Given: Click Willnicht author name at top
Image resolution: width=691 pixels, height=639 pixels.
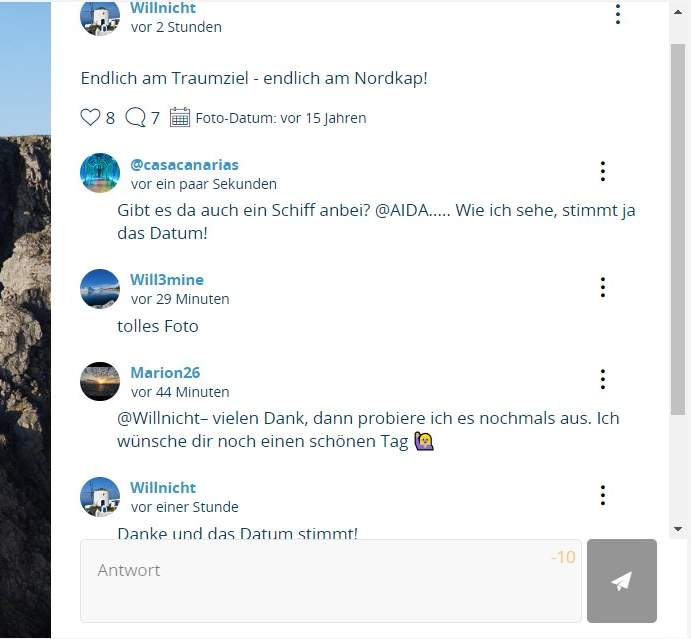Looking at the screenshot, I should (x=163, y=8).
